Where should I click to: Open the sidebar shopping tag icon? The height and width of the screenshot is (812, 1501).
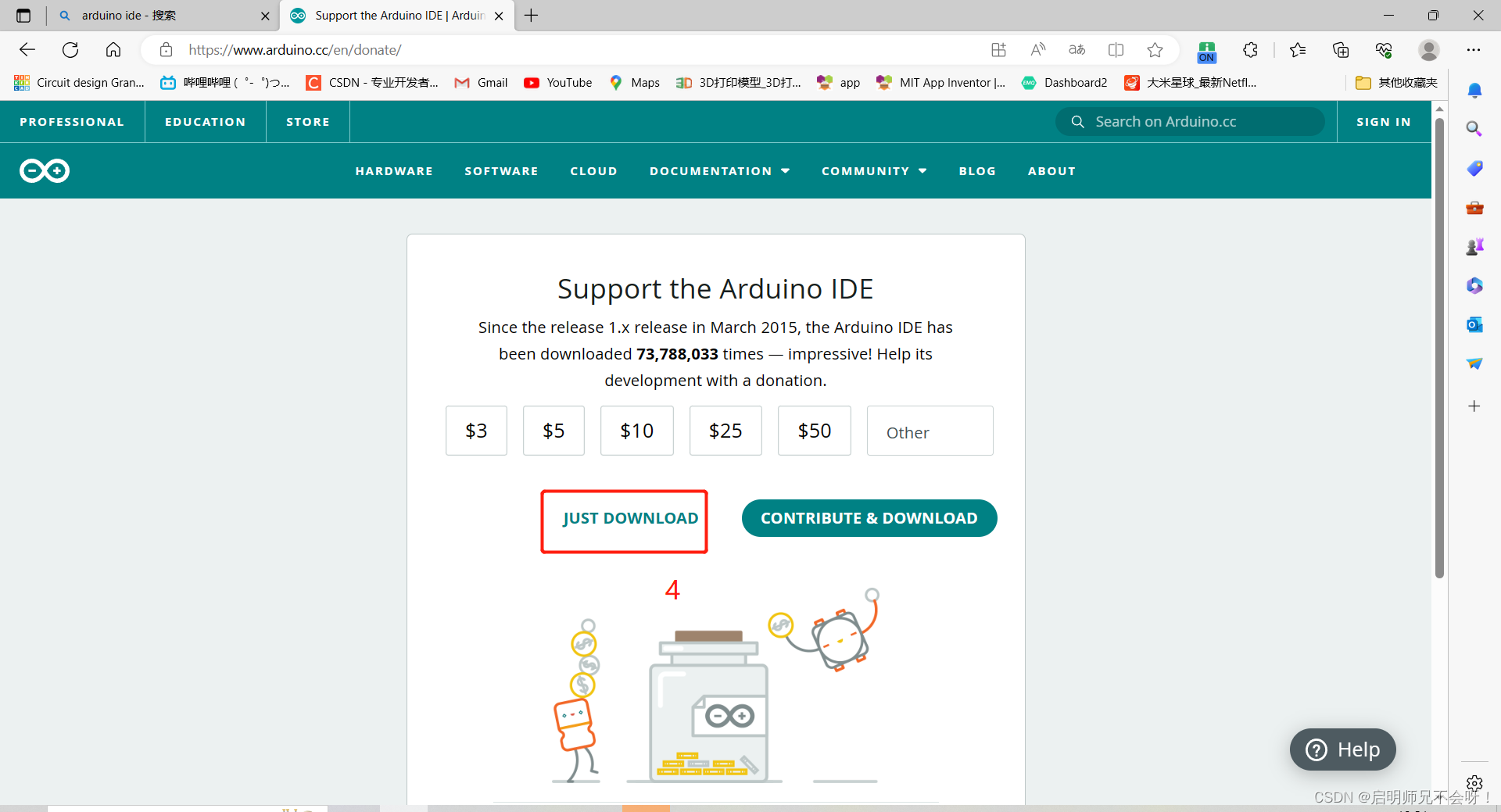tap(1474, 168)
